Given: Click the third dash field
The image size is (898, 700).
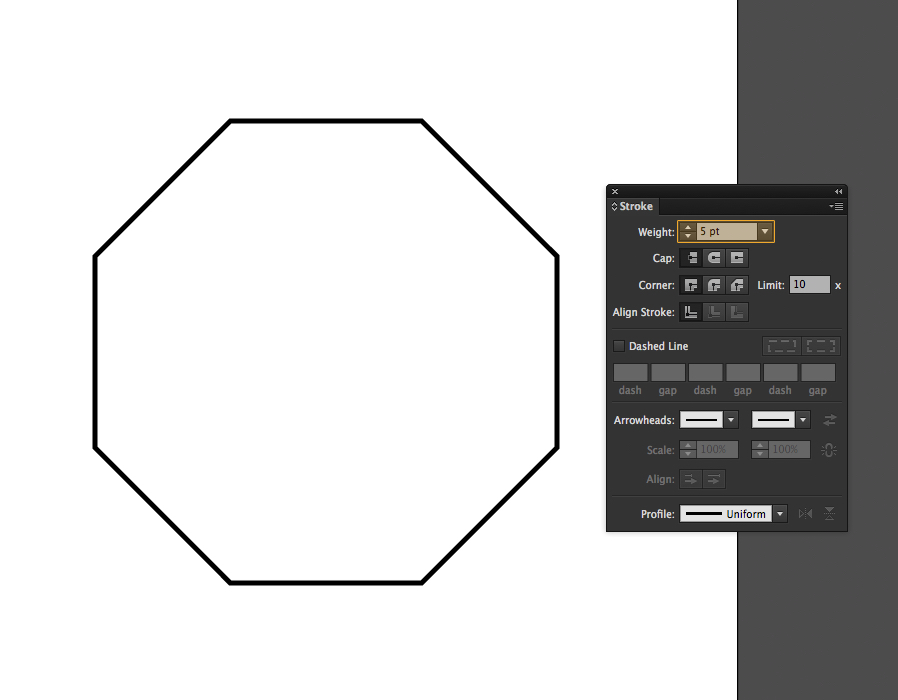Looking at the screenshot, I should pyautogui.click(x=781, y=372).
